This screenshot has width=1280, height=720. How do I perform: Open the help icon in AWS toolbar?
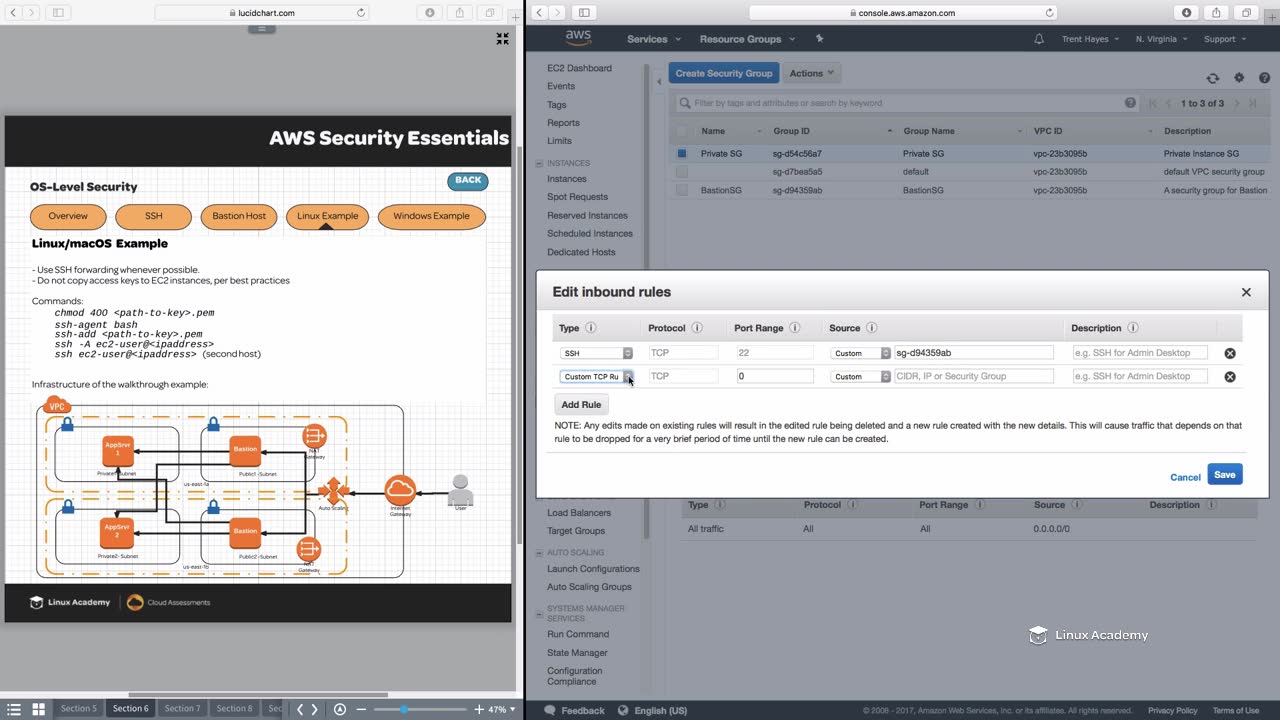(x=1265, y=78)
